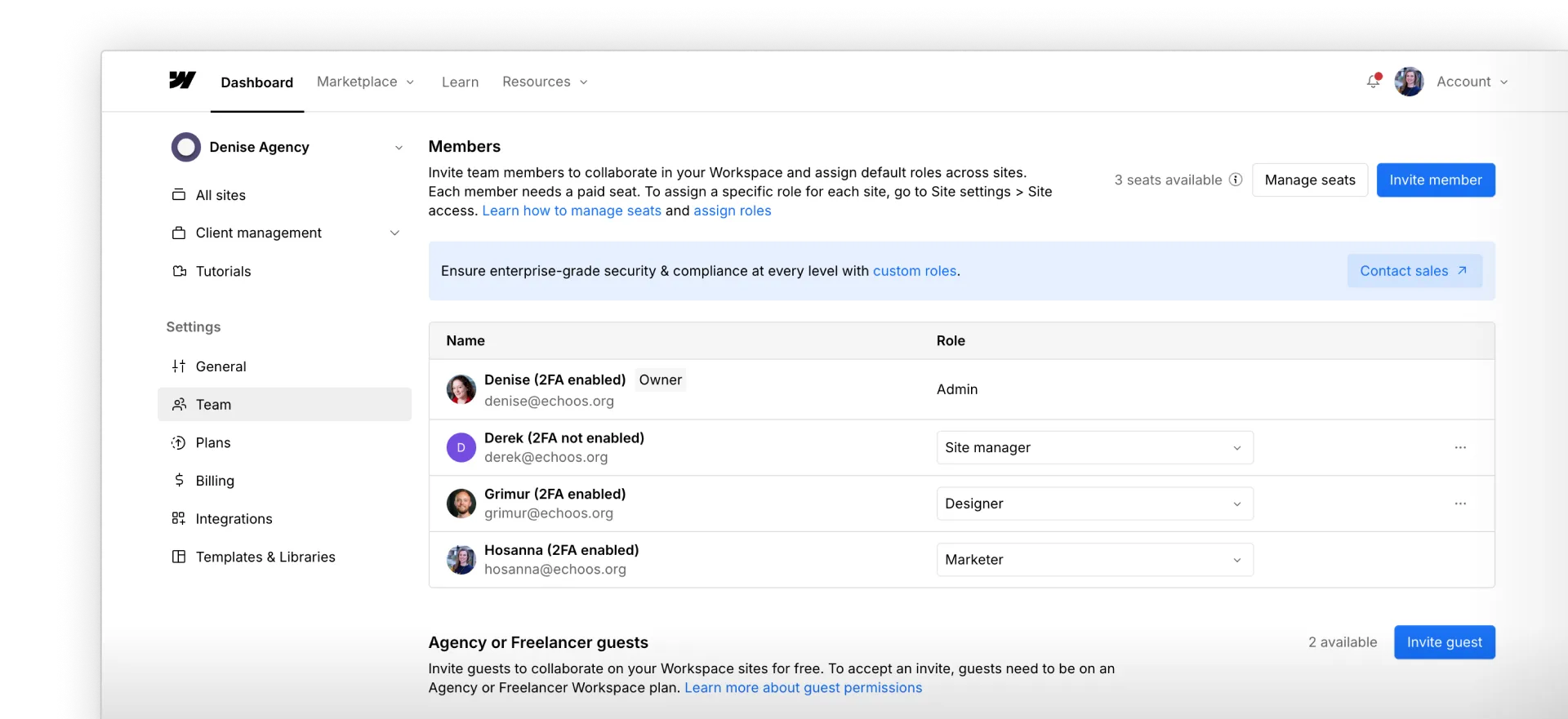This screenshot has width=1568, height=719.
Task: Click the Invite guest button
Action: pyautogui.click(x=1444, y=642)
